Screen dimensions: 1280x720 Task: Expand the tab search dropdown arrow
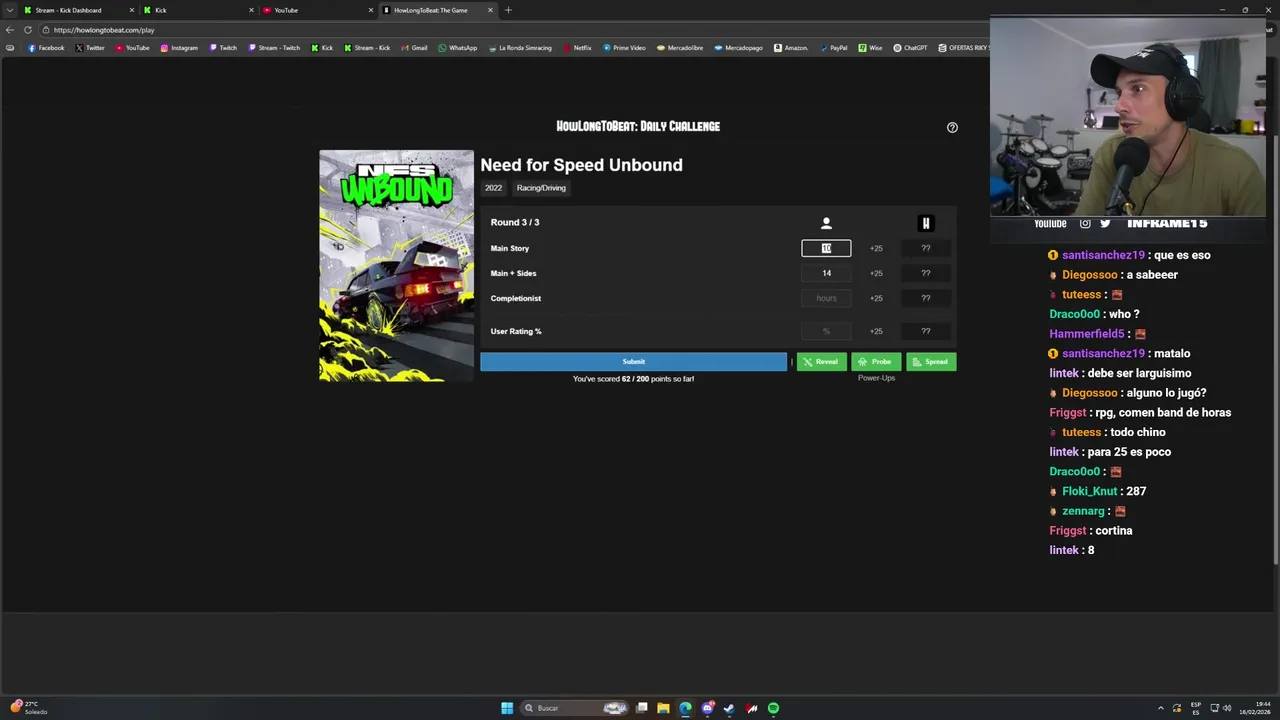pos(10,10)
